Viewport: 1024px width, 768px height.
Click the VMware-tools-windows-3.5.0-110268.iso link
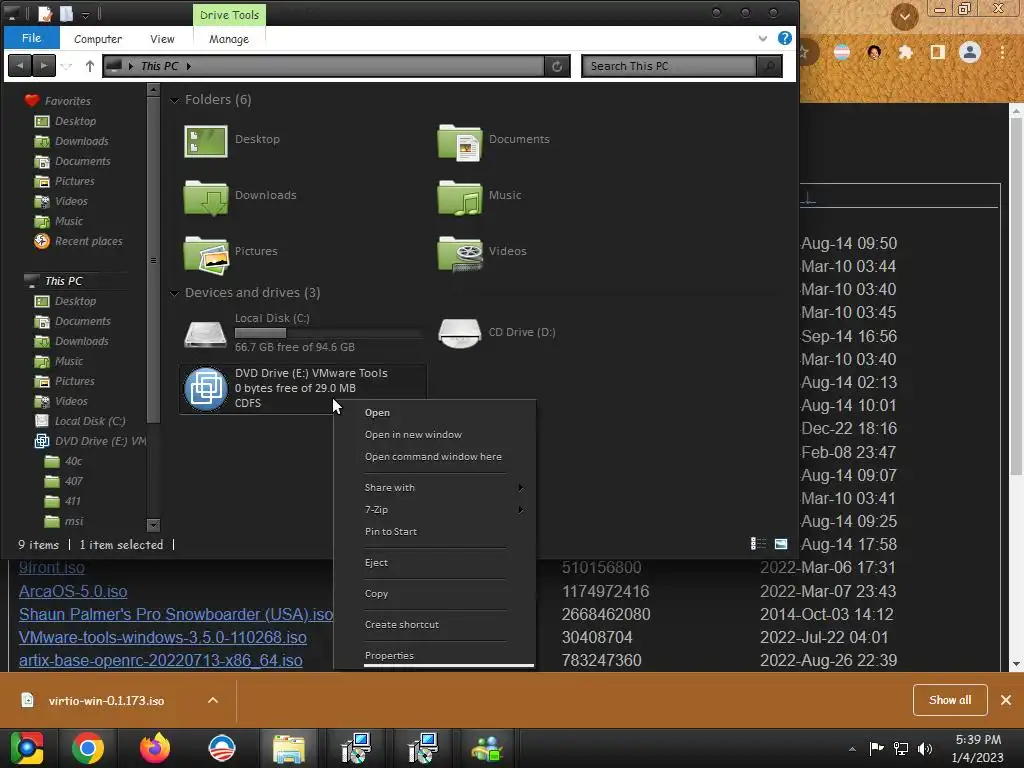point(163,637)
